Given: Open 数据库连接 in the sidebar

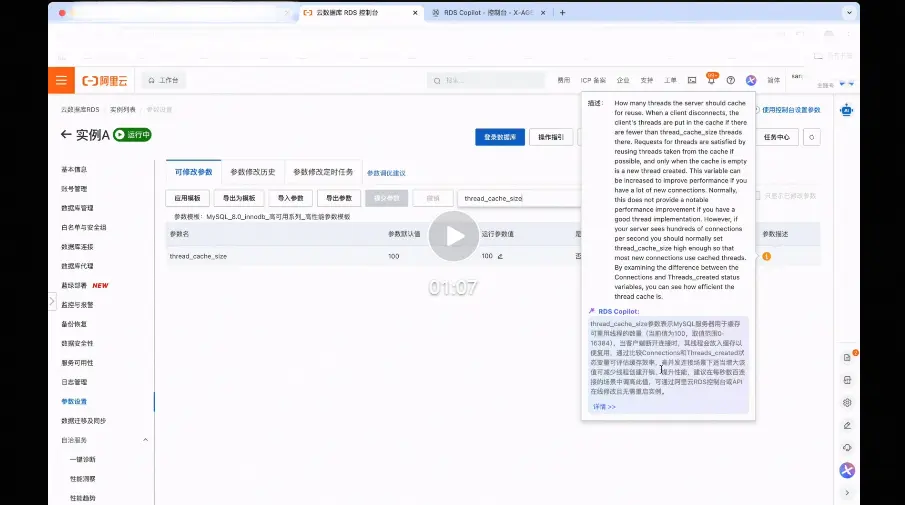Looking at the screenshot, I should click(77, 246).
